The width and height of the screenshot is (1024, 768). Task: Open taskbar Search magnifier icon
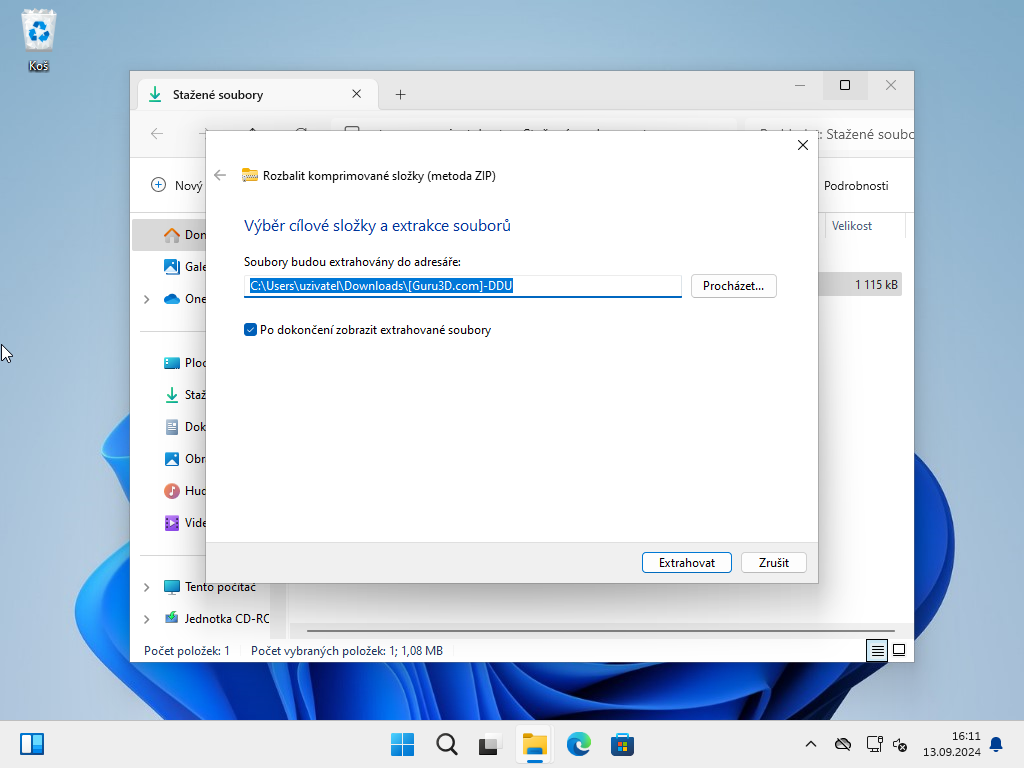(447, 744)
